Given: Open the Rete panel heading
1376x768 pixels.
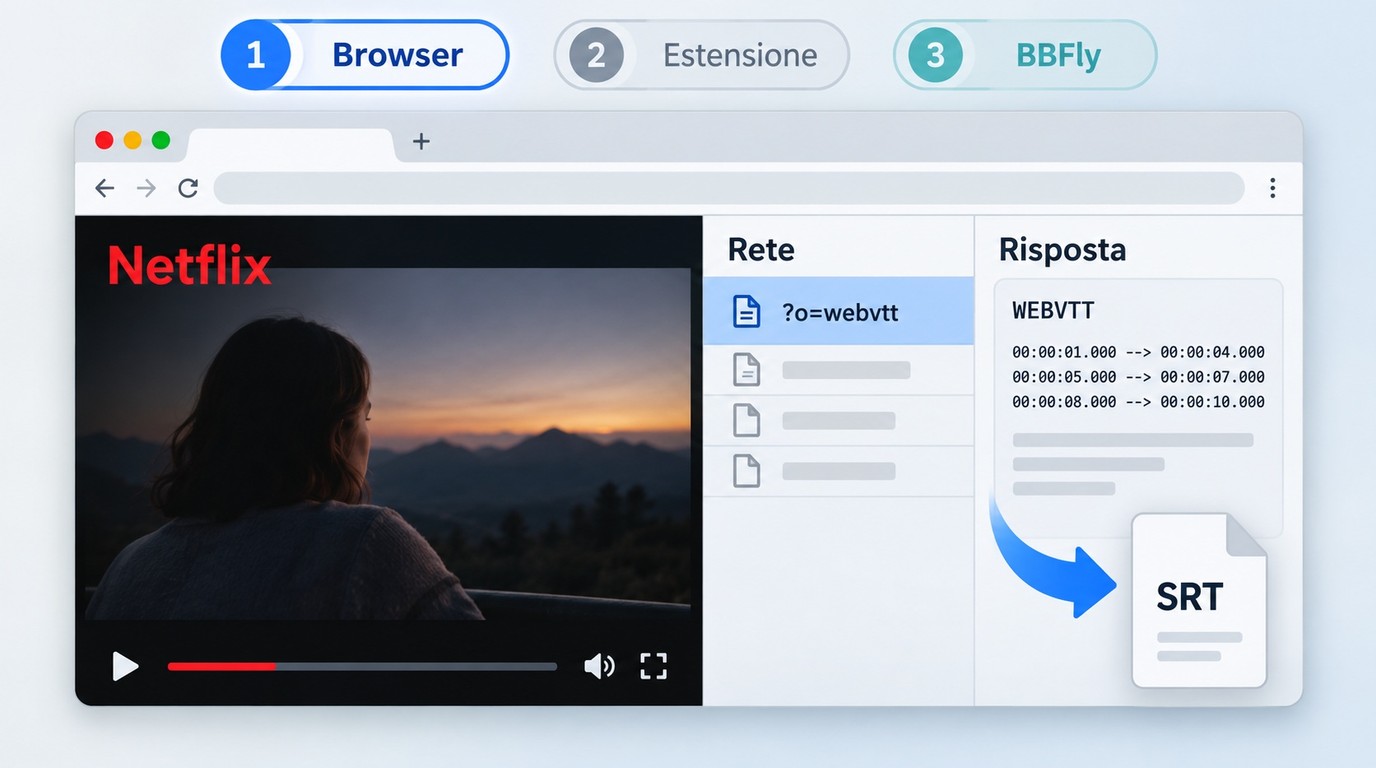Looking at the screenshot, I should coord(761,250).
